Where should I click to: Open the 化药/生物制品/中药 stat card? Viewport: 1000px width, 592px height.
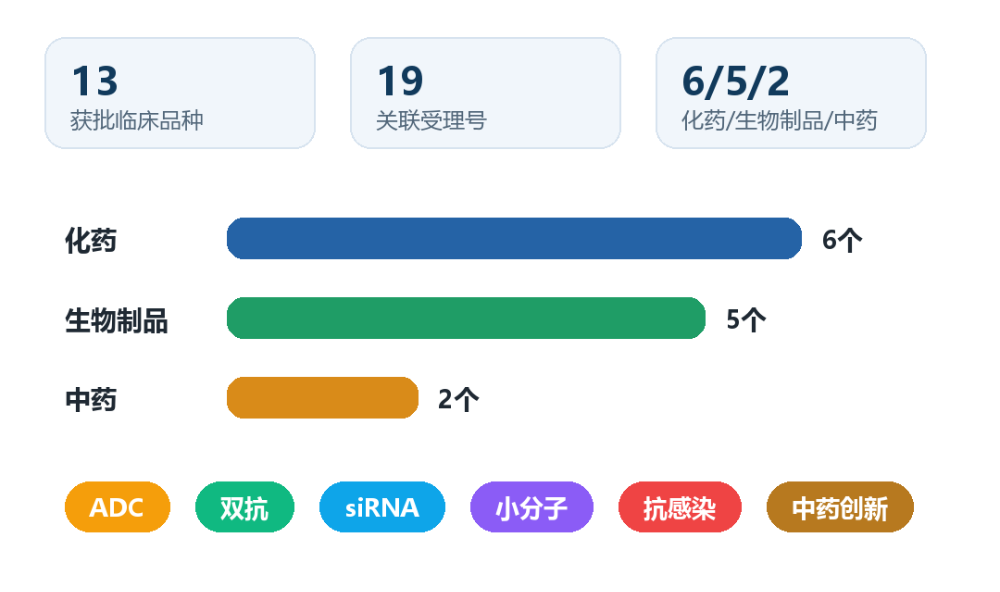pyautogui.click(x=791, y=93)
